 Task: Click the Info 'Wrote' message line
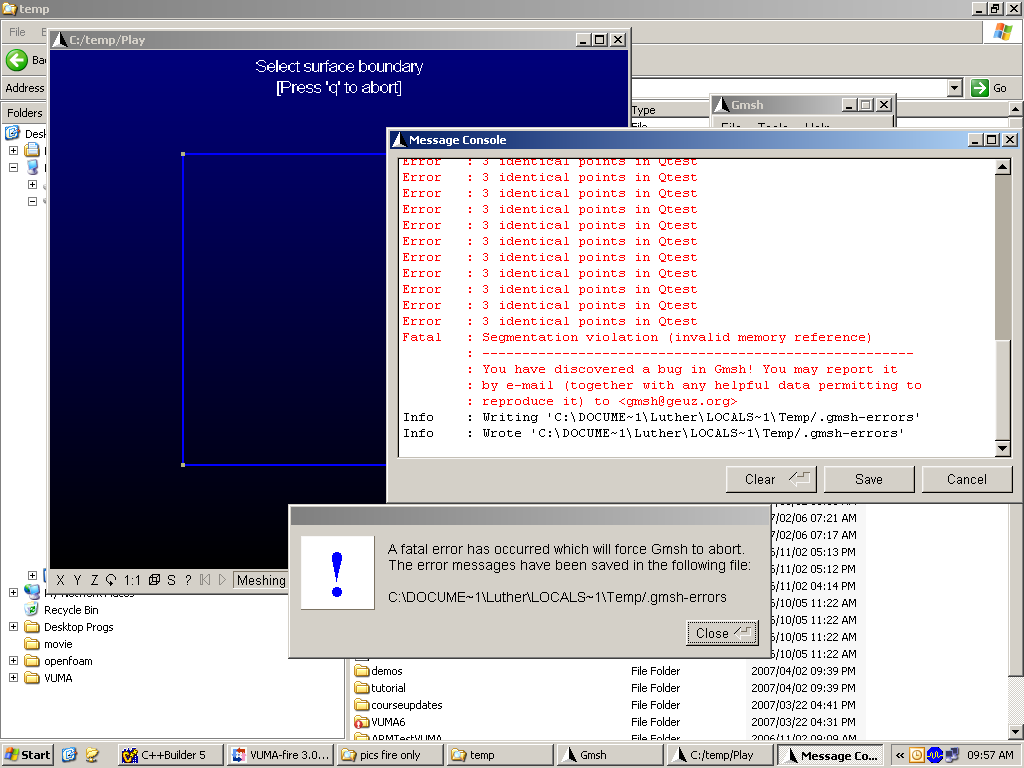point(653,433)
